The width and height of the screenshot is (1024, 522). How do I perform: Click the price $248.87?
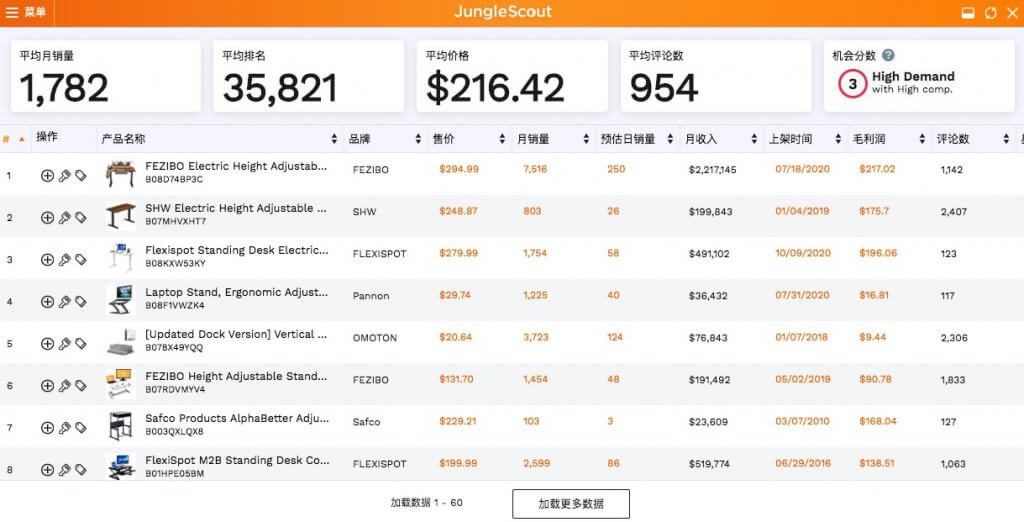tap(458, 211)
